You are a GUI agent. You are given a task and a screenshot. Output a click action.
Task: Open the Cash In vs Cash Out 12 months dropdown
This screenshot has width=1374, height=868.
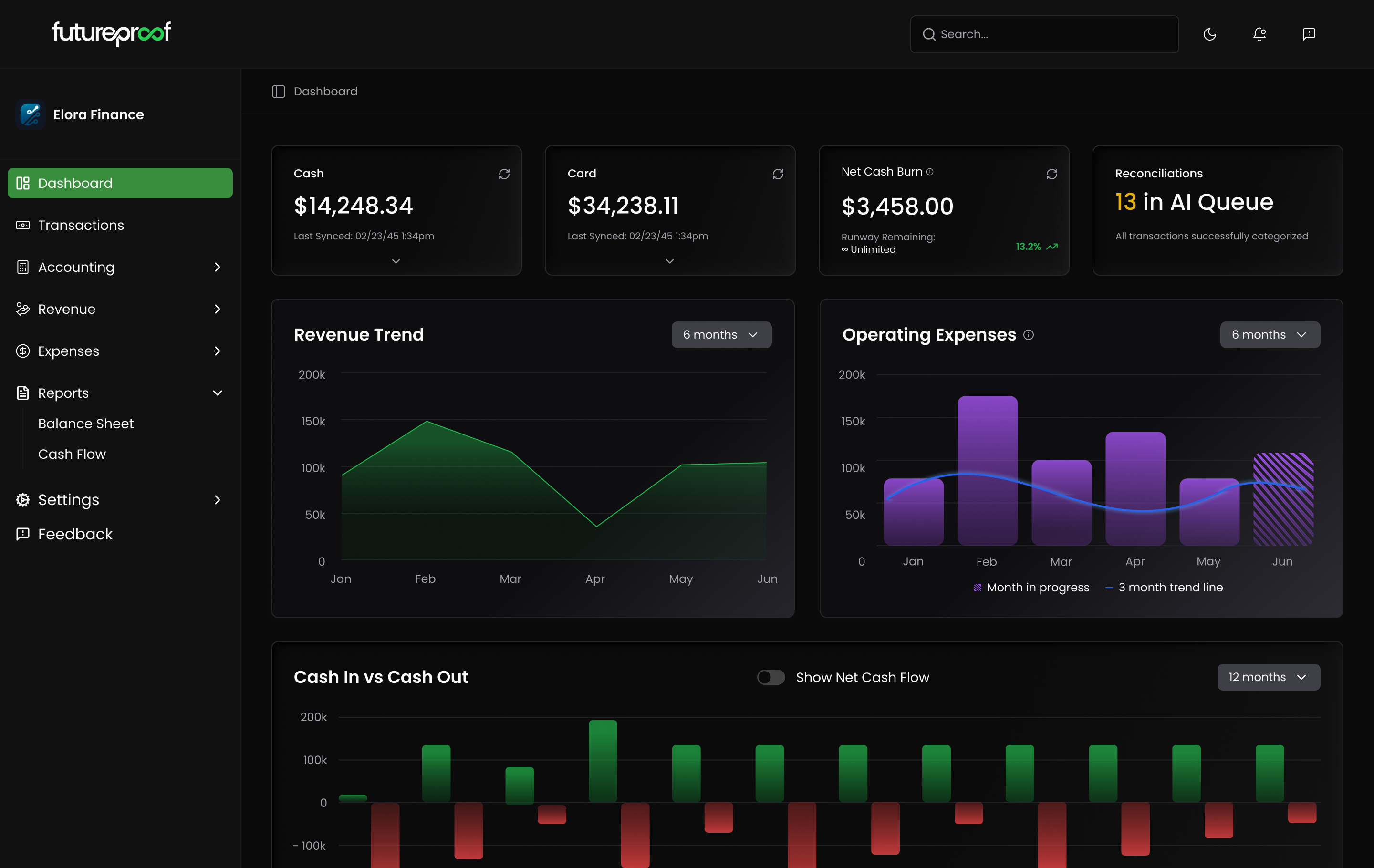(1269, 677)
